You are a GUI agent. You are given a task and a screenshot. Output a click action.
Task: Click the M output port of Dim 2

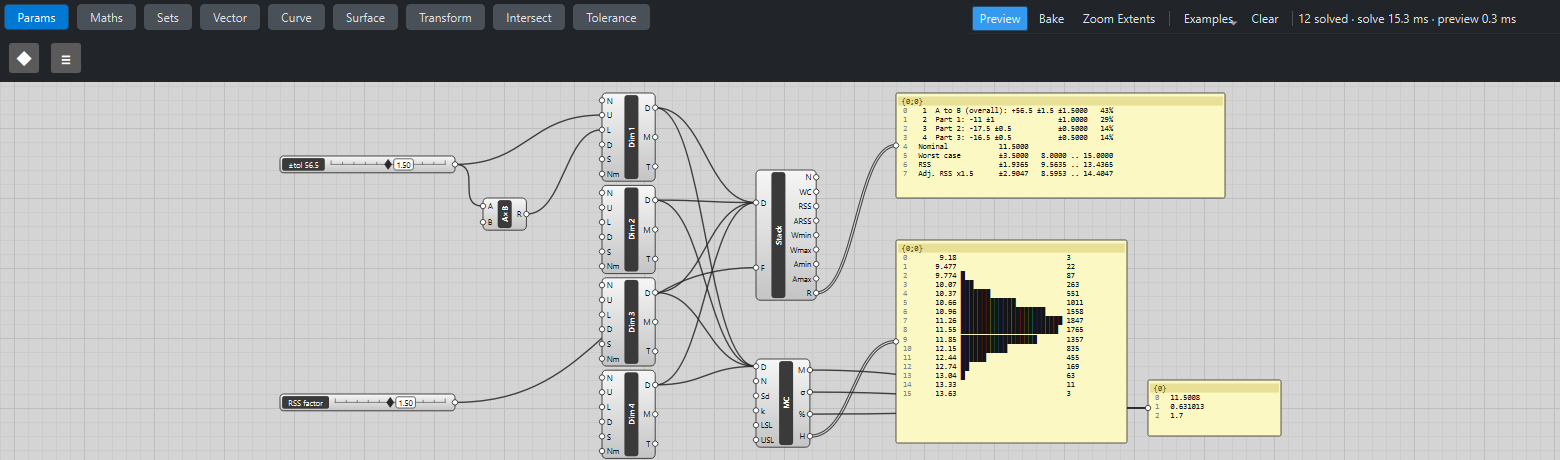tap(656, 229)
